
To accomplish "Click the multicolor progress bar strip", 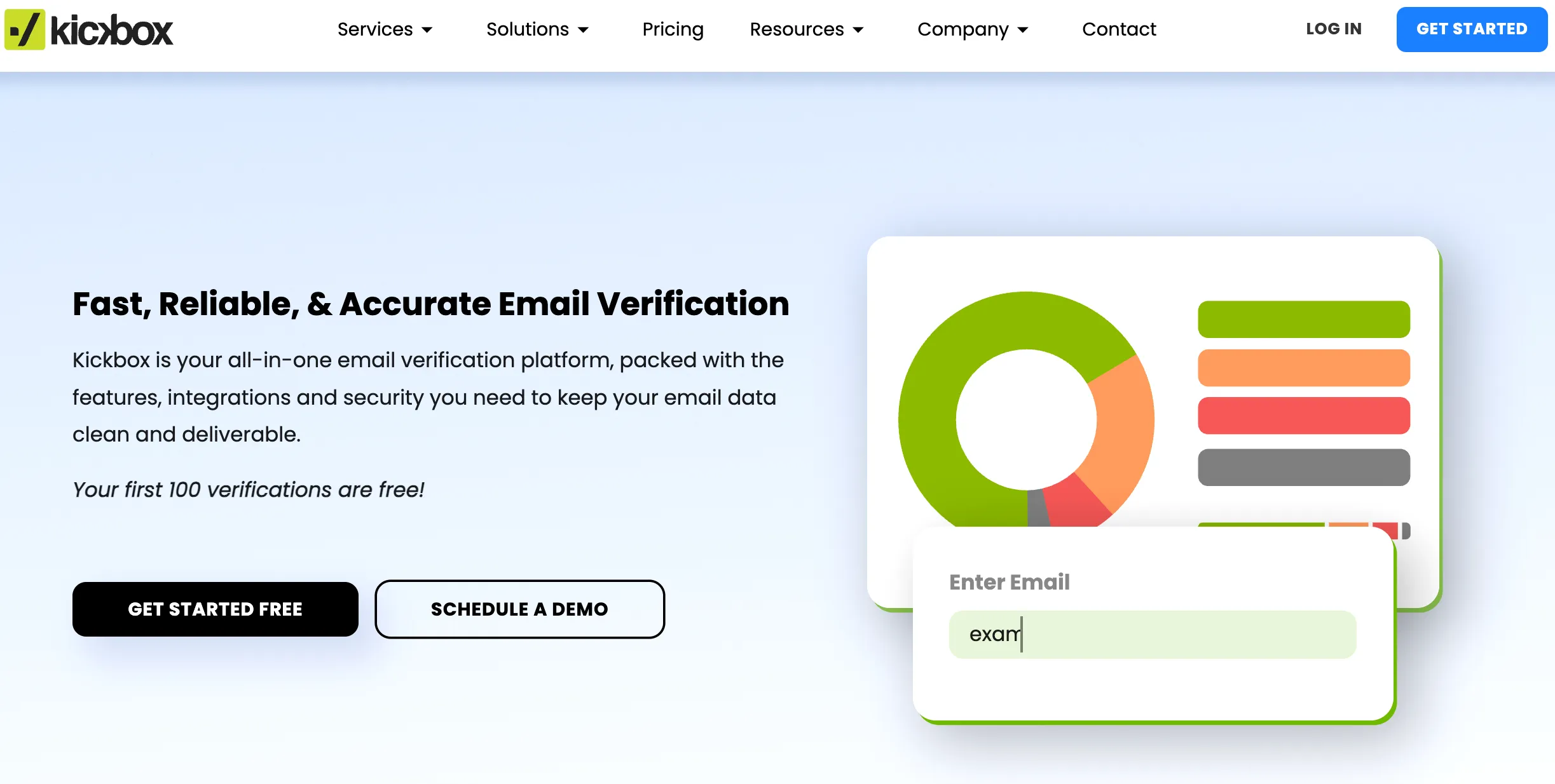I will tap(1303, 529).
